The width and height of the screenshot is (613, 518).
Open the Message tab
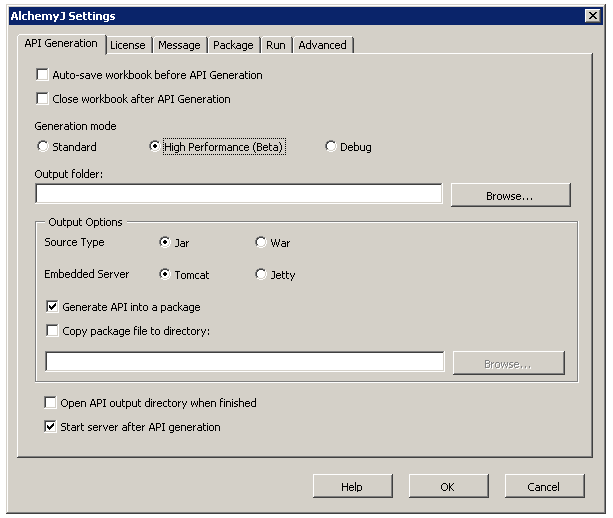[x=180, y=45]
